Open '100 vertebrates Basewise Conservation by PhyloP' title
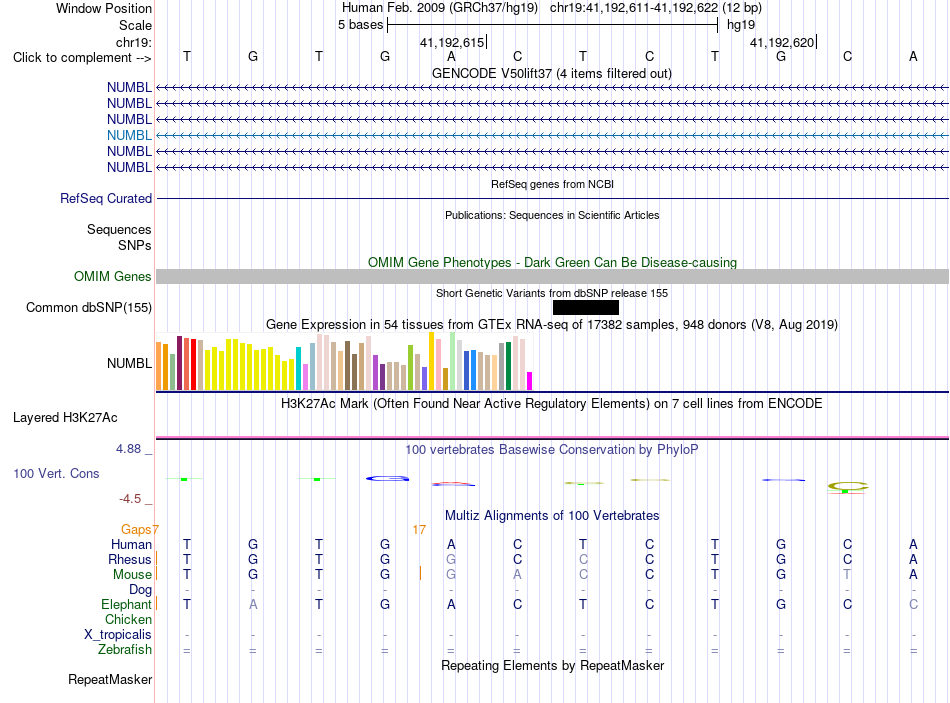 point(552,450)
